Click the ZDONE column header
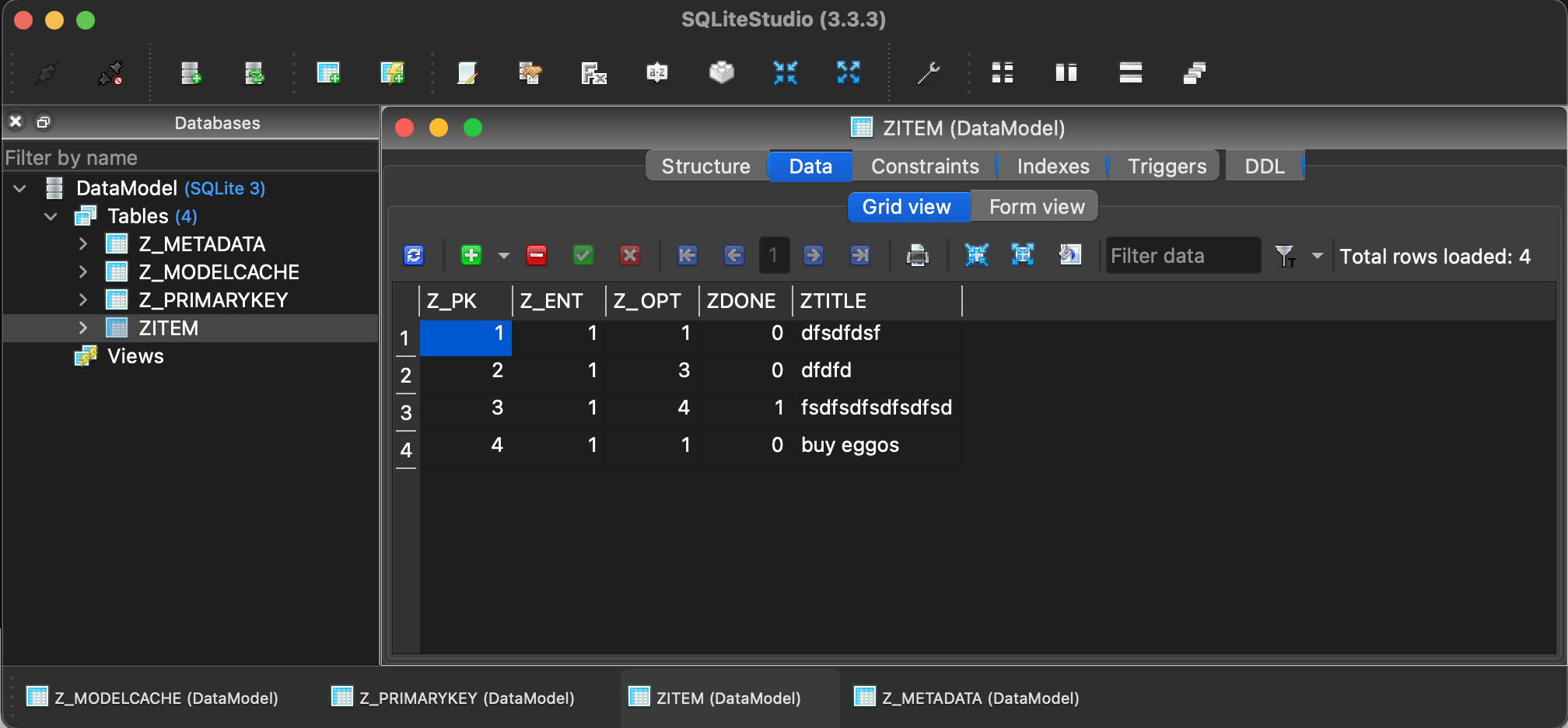Viewport: 1568px width, 728px height. click(745, 301)
